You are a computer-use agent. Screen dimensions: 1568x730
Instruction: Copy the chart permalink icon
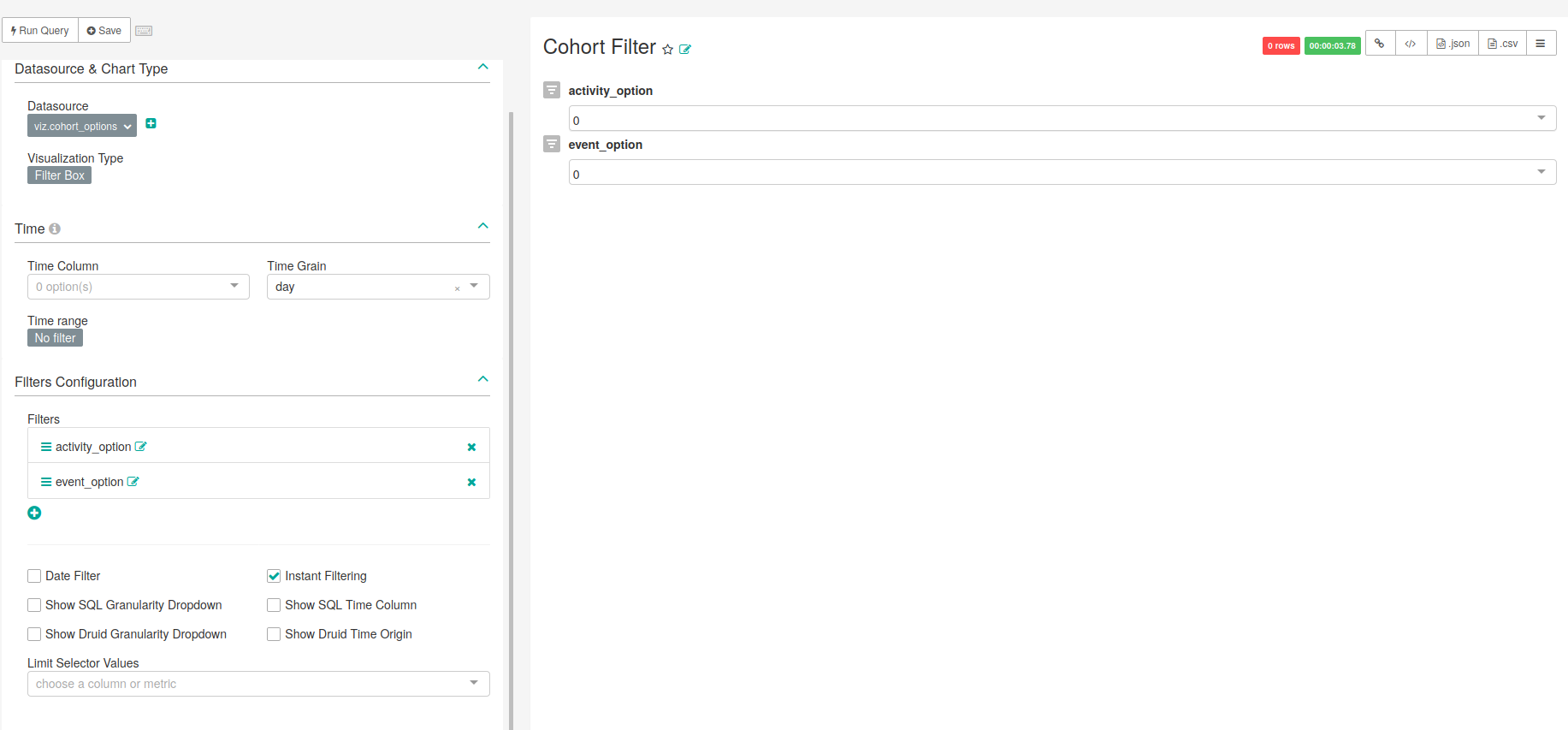(x=1380, y=43)
